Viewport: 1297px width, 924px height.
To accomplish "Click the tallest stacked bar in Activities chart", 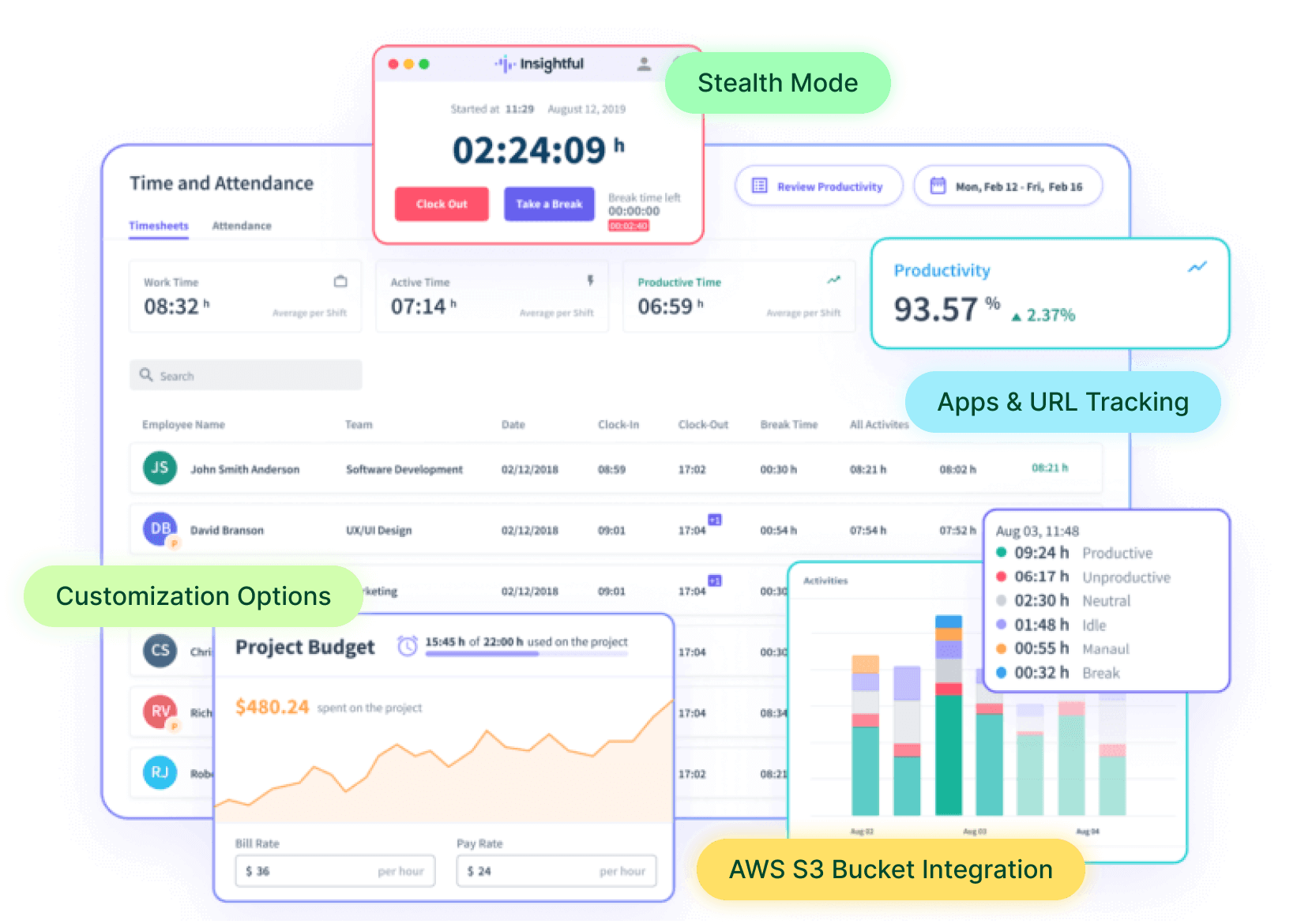I will tap(949, 716).
